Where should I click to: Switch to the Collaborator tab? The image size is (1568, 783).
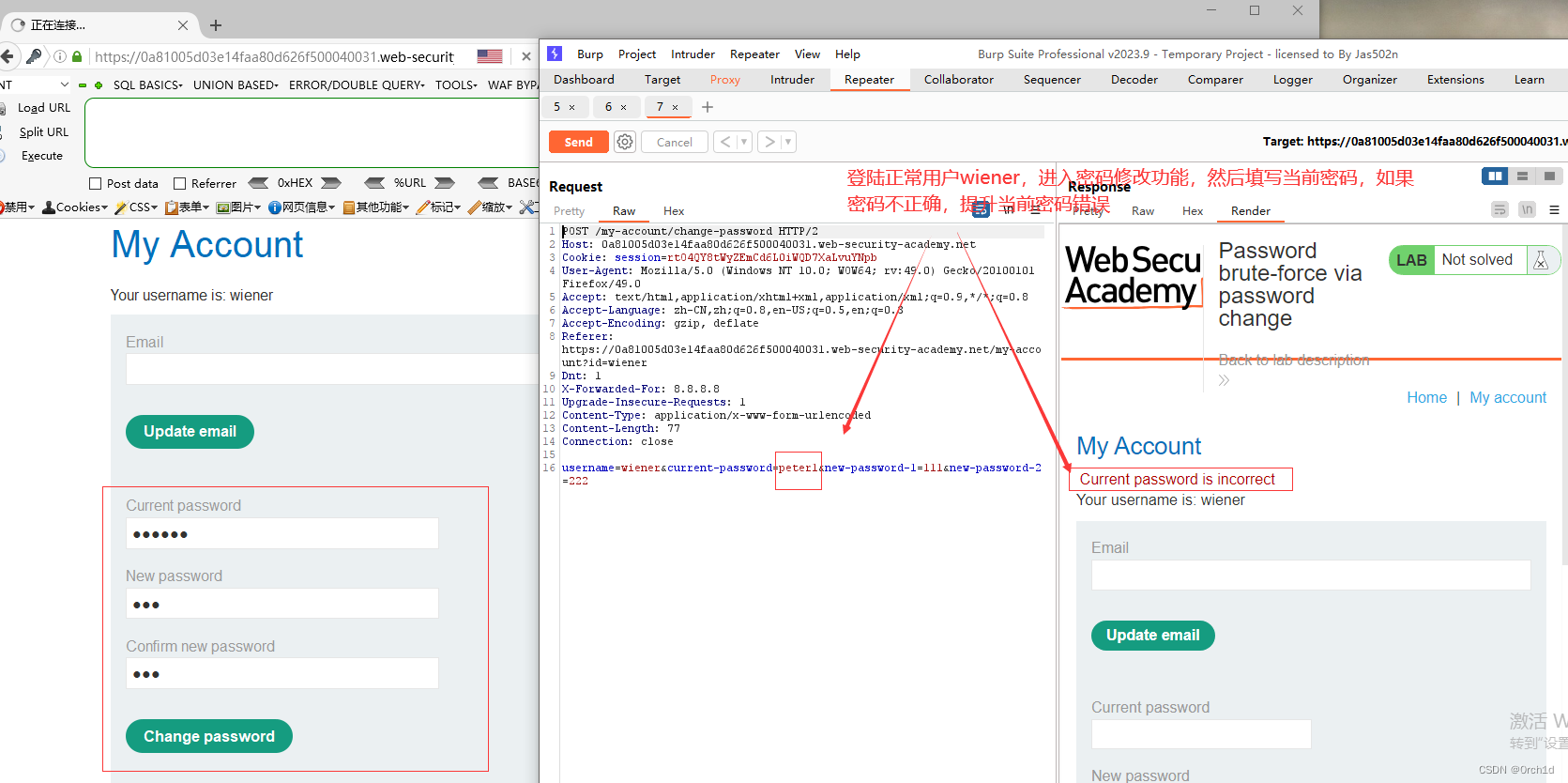(959, 80)
